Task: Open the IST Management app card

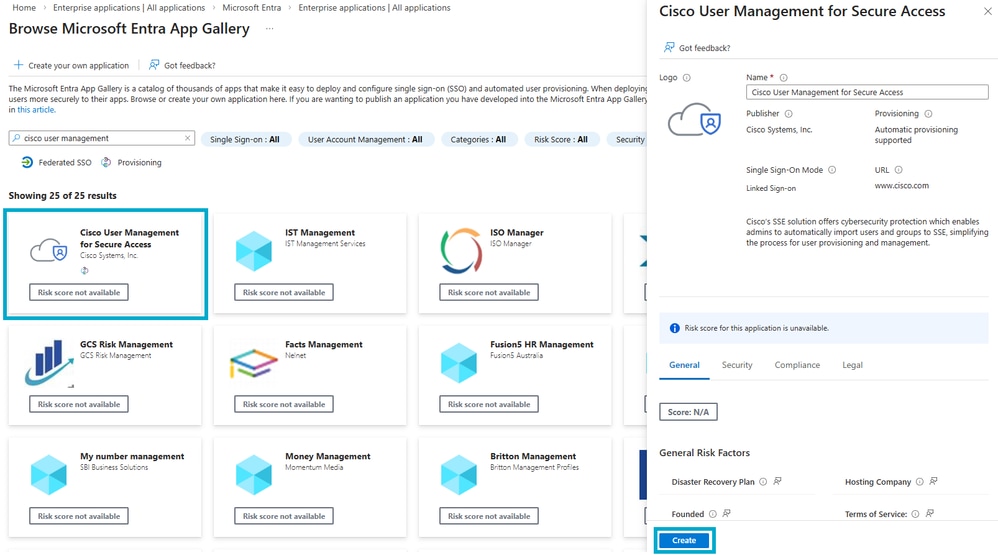Action: pyautogui.click(x=310, y=263)
